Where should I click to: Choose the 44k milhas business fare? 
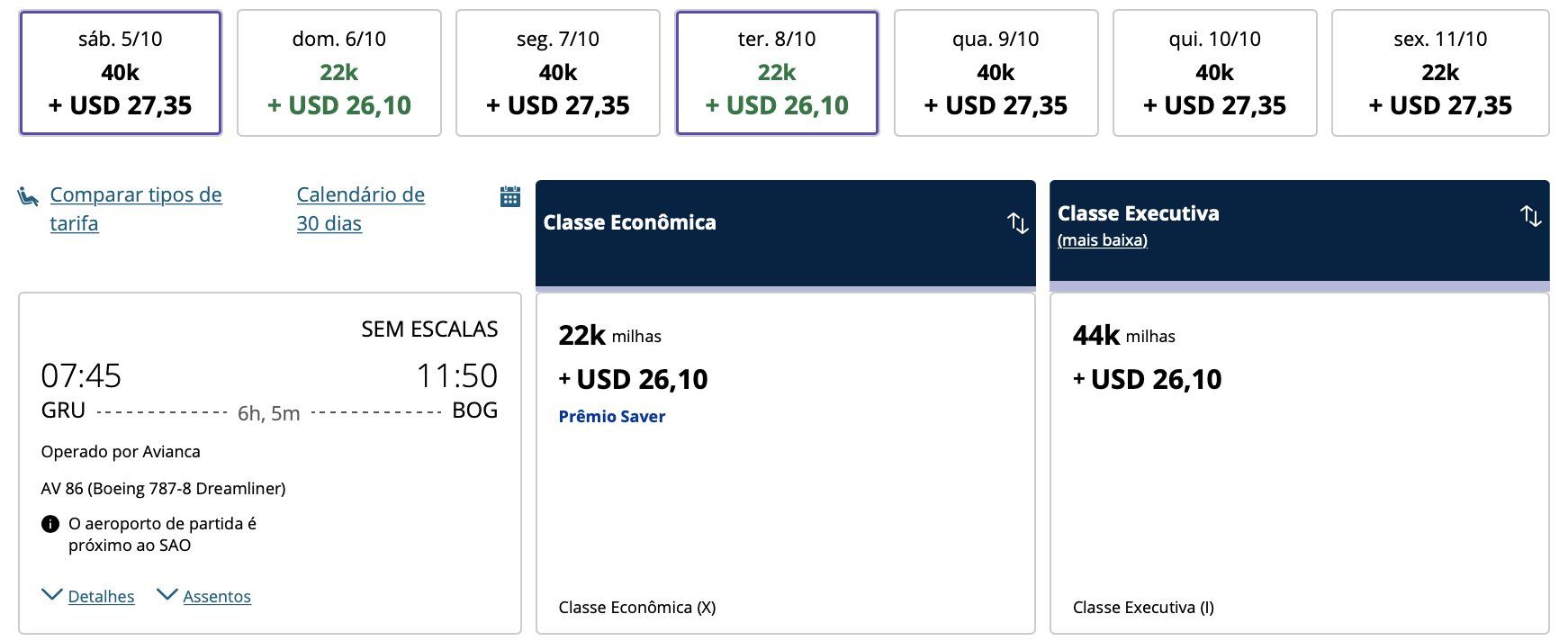point(1300,463)
